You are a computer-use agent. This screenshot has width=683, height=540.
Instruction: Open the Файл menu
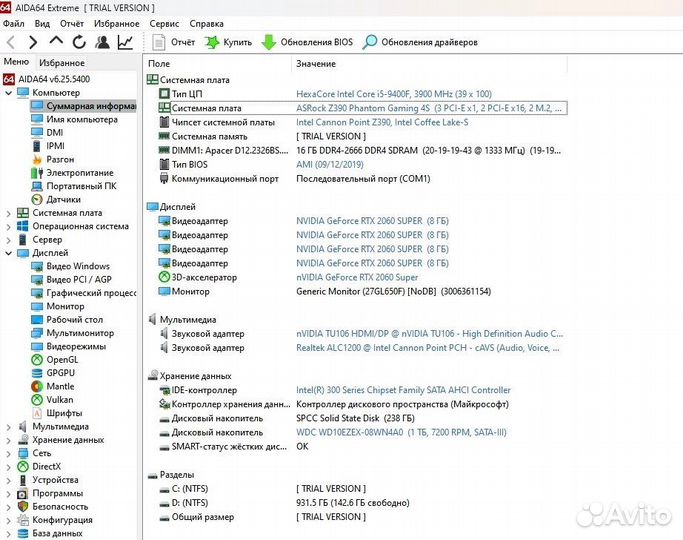pos(14,24)
